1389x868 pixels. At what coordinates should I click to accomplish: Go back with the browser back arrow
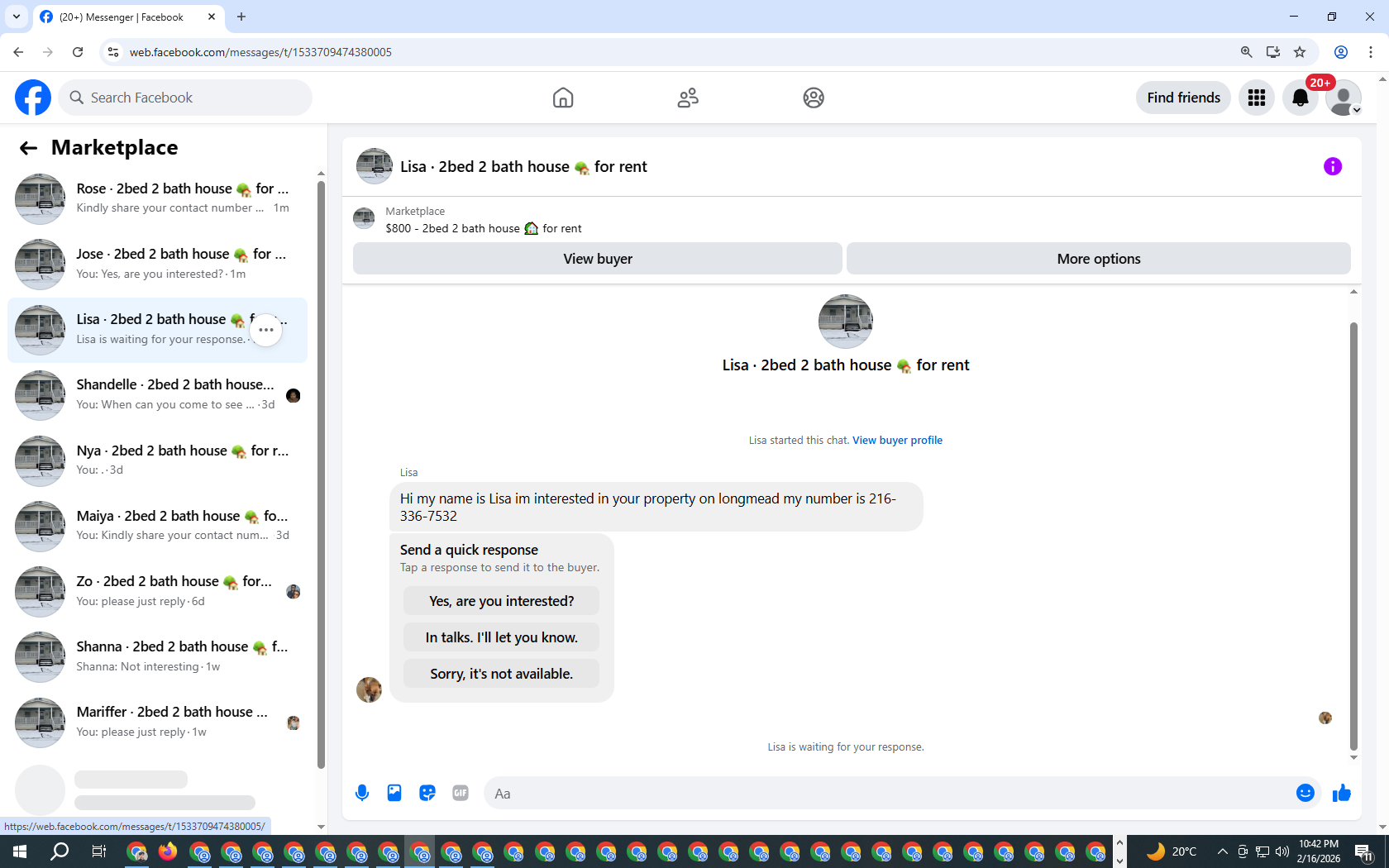[x=18, y=52]
